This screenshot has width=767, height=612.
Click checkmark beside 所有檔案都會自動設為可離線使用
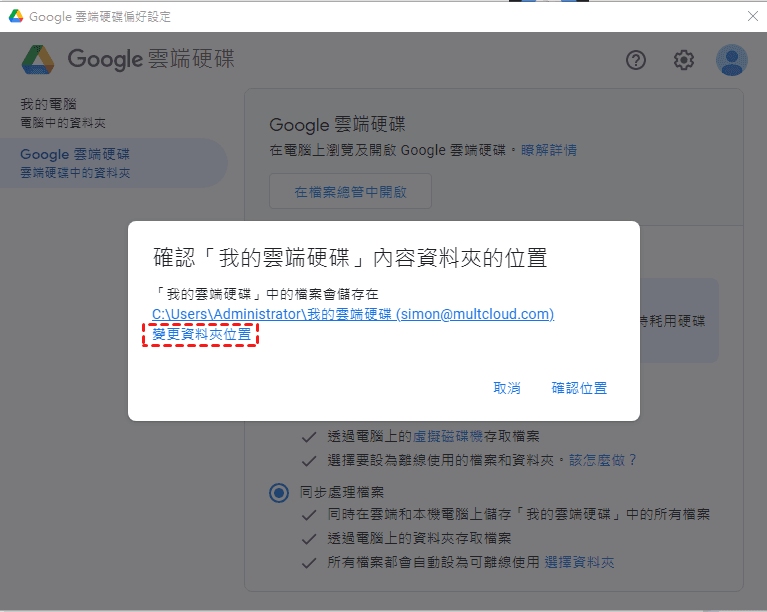(x=309, y=563)
